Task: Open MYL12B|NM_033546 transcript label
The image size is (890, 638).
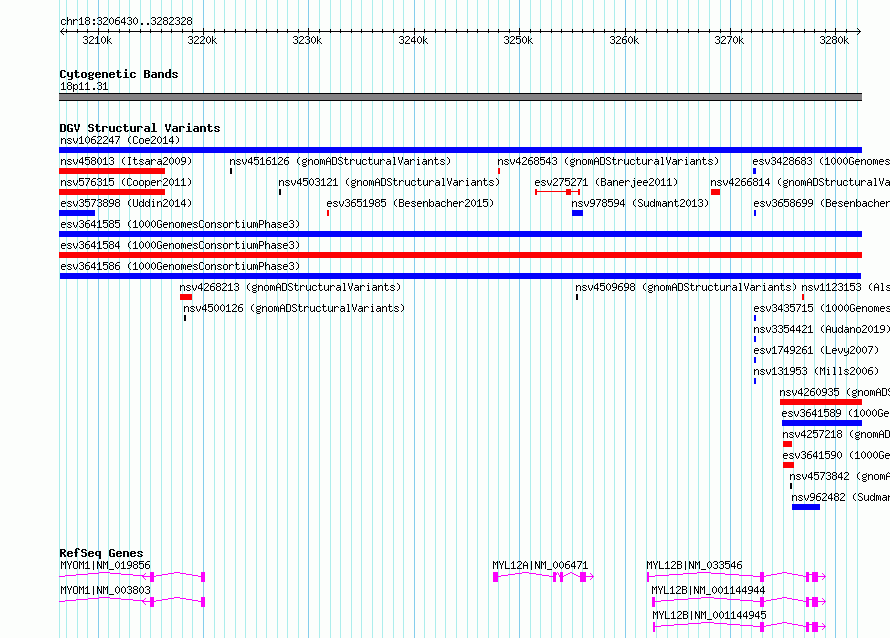Action: 694,565
